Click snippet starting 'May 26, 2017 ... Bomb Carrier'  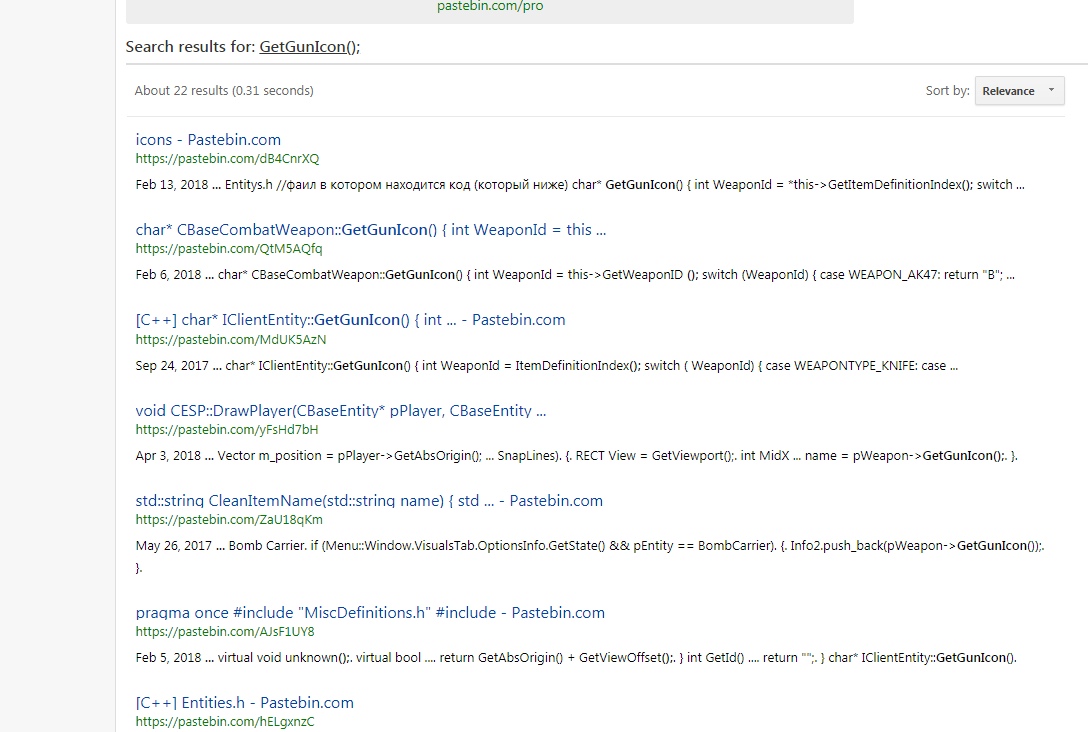tap(590, 556)
